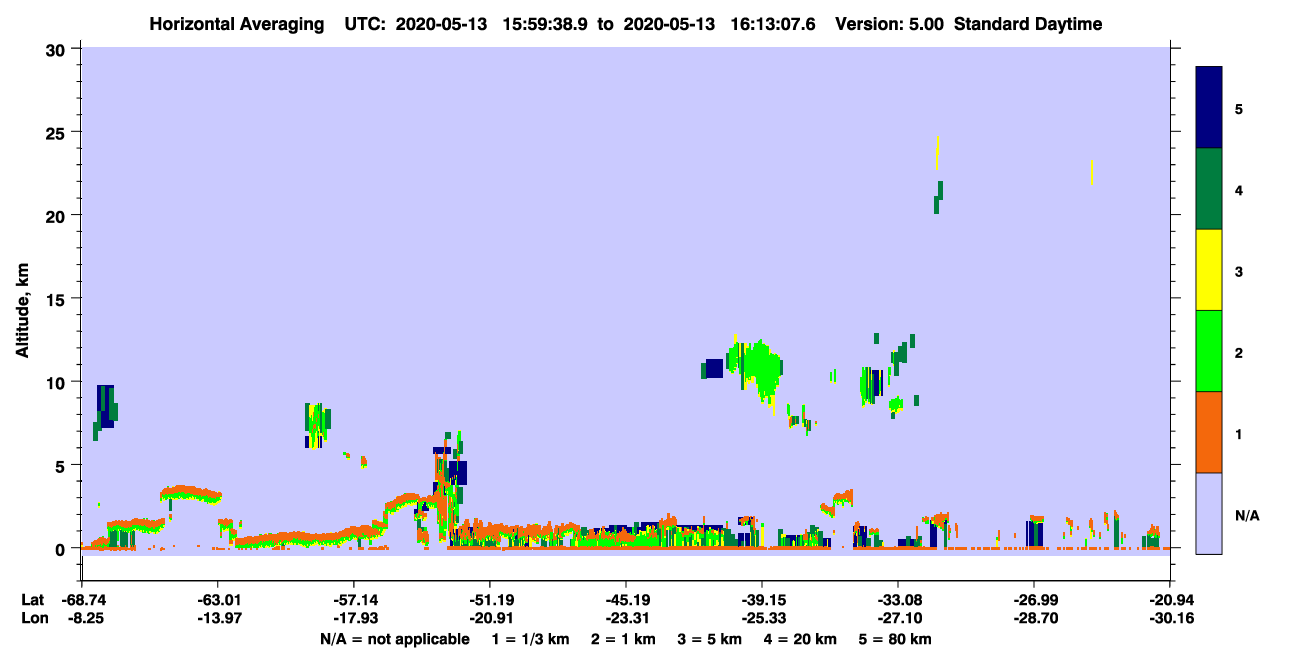The width and height of the screenshot is (1300, 667).
Task: Click the dark green feature near 21 km altitude
Action: (x=938, y=197)
